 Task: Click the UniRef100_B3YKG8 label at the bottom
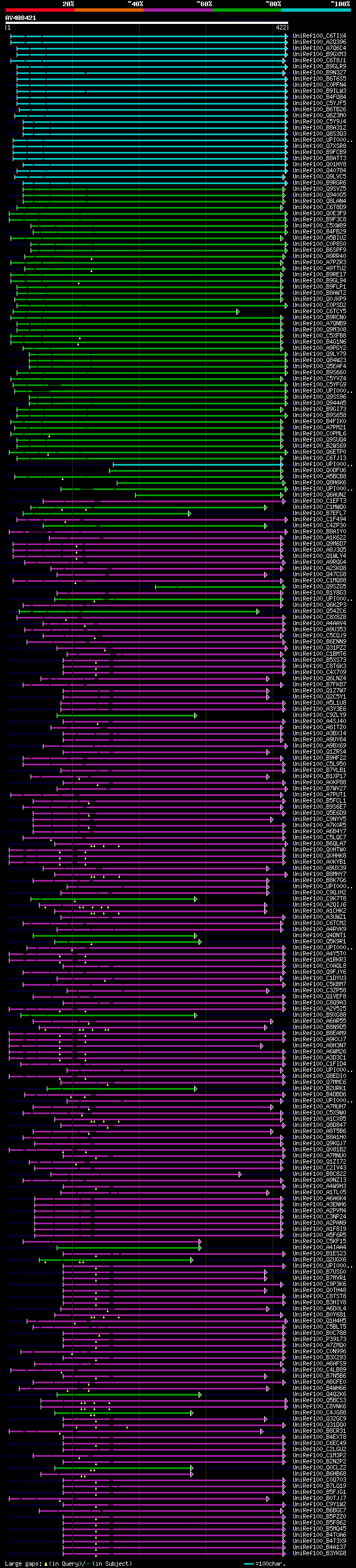tap(319, 1553)
